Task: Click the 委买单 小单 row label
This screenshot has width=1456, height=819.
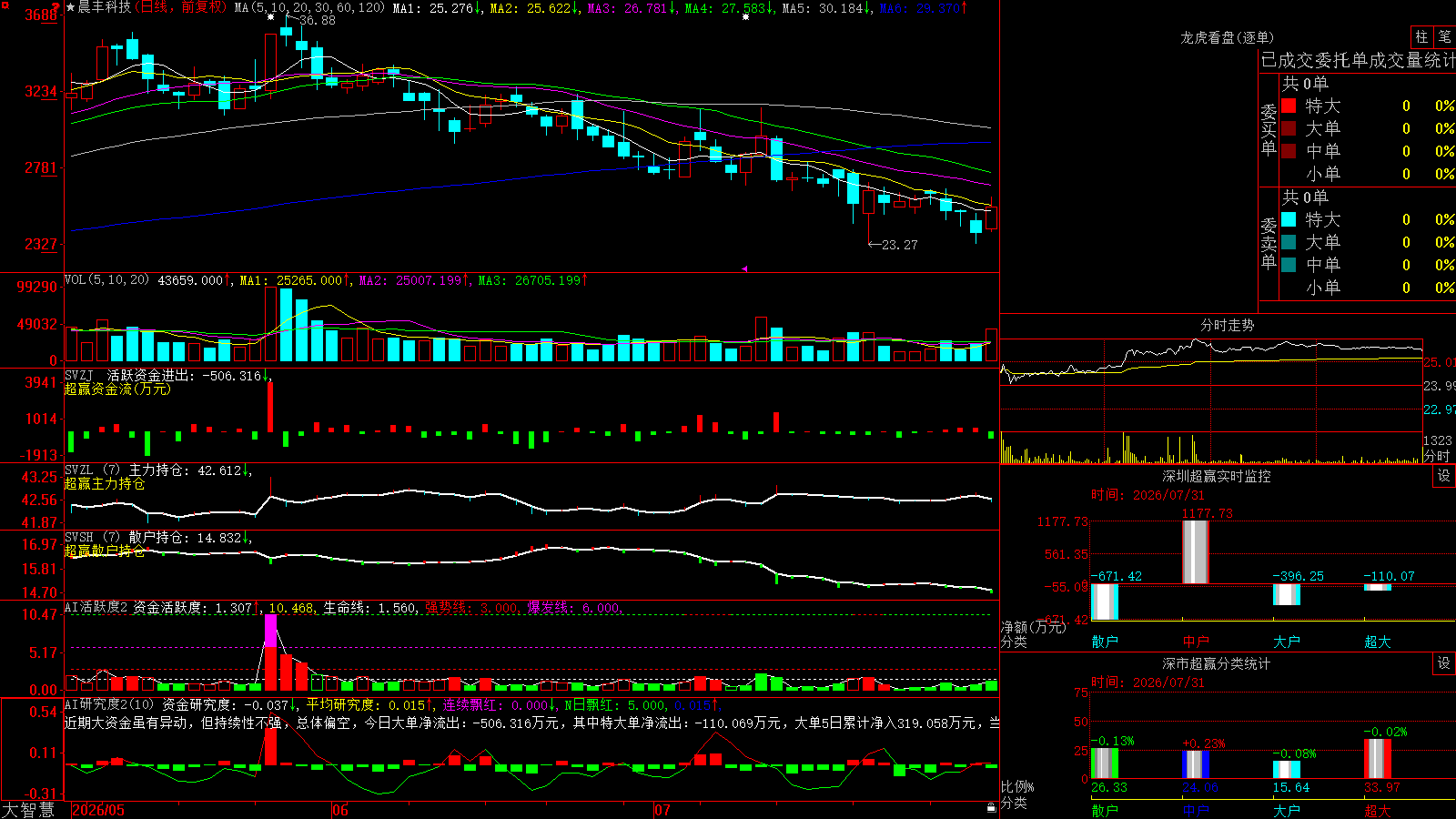Action: click(1322, 174)
